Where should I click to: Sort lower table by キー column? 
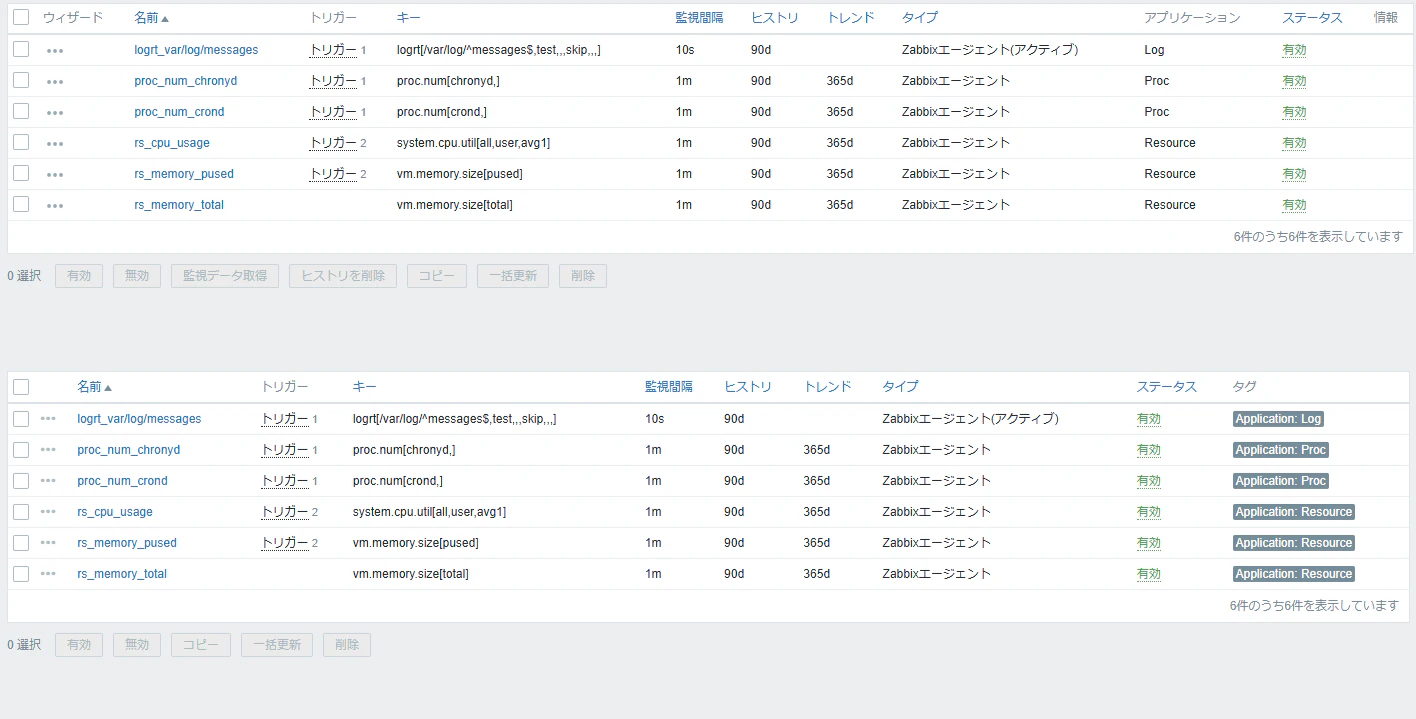click(x=364, y=387)
